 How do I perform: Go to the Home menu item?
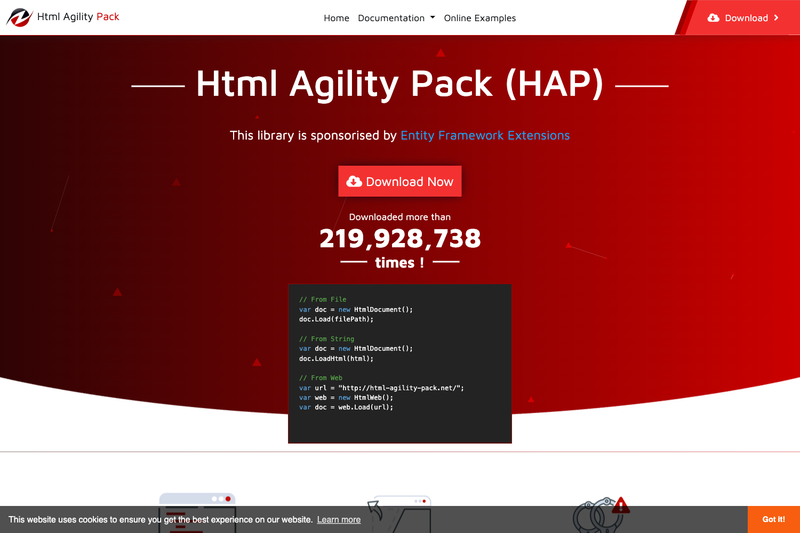(336, 18)
